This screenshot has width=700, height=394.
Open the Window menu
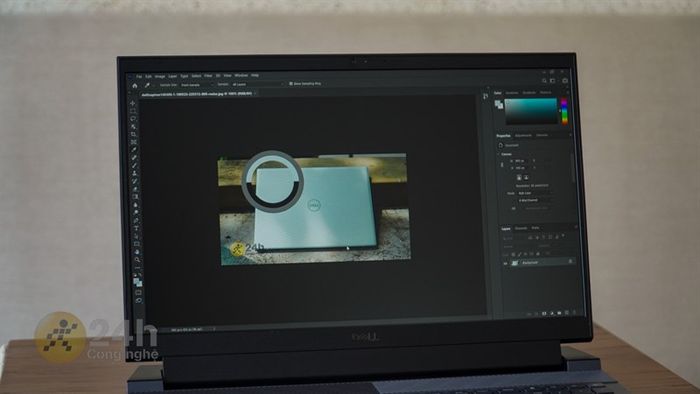pyautogui.click(x=241, y=75)
